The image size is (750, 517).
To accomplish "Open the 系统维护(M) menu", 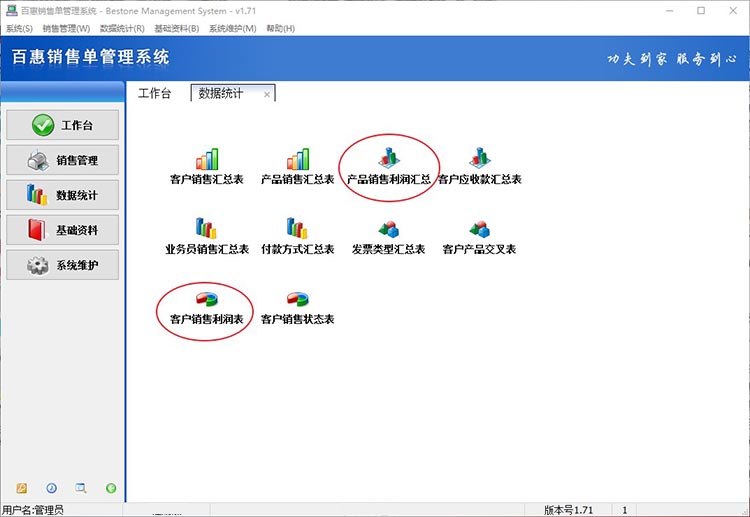I will tap(232, 28).
